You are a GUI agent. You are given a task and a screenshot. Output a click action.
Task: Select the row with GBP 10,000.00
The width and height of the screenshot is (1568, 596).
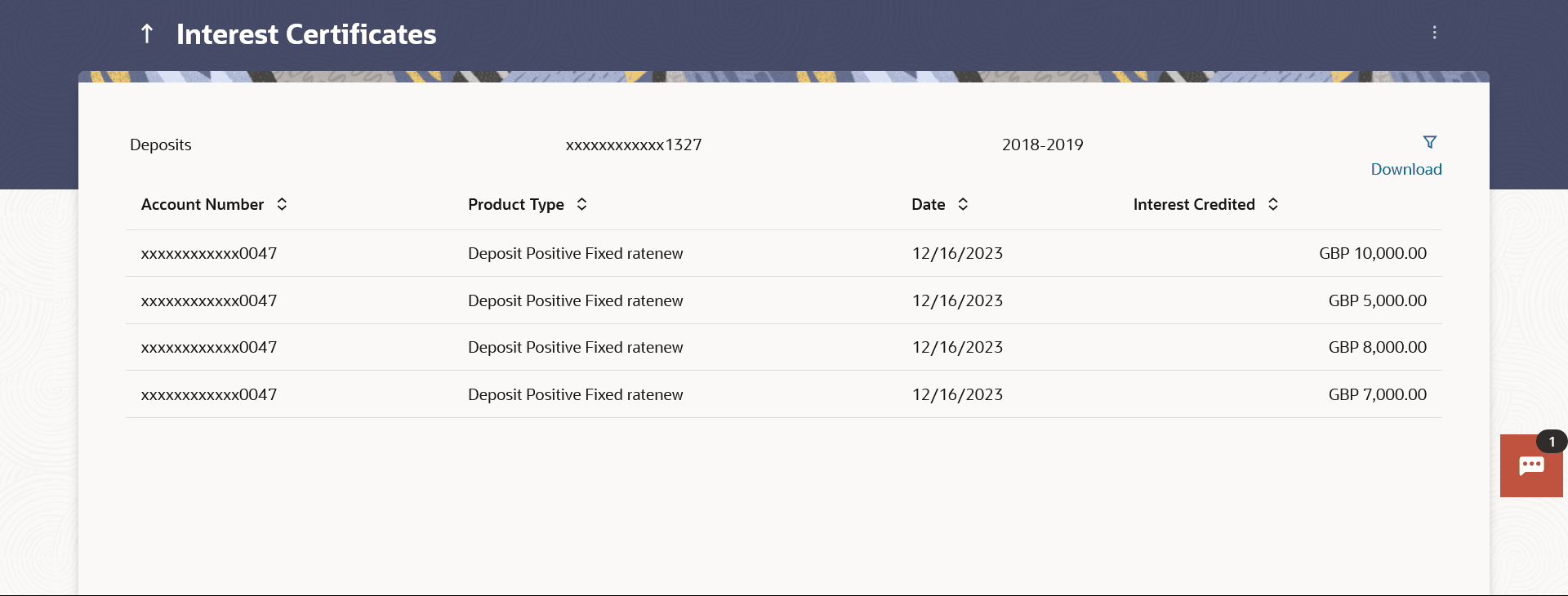784,253
